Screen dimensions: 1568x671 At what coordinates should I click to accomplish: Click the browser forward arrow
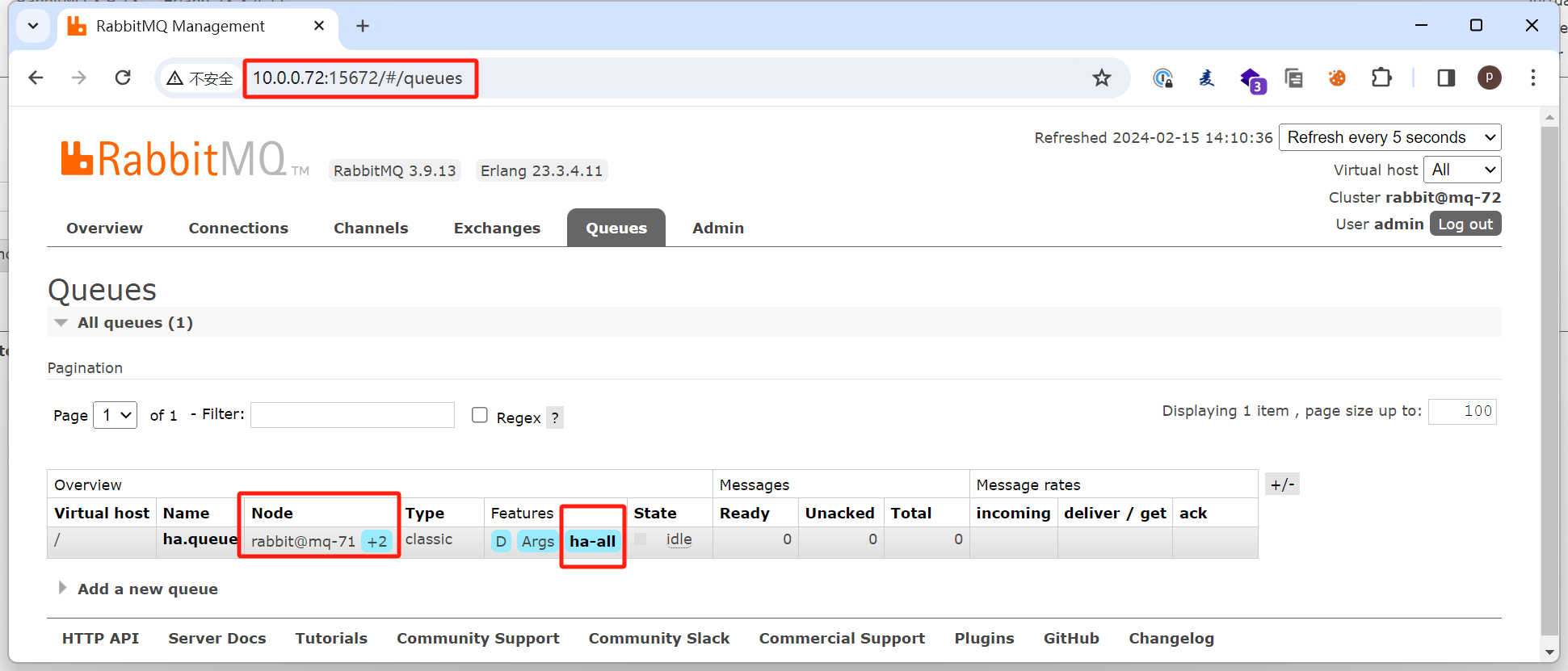point(78,78)
